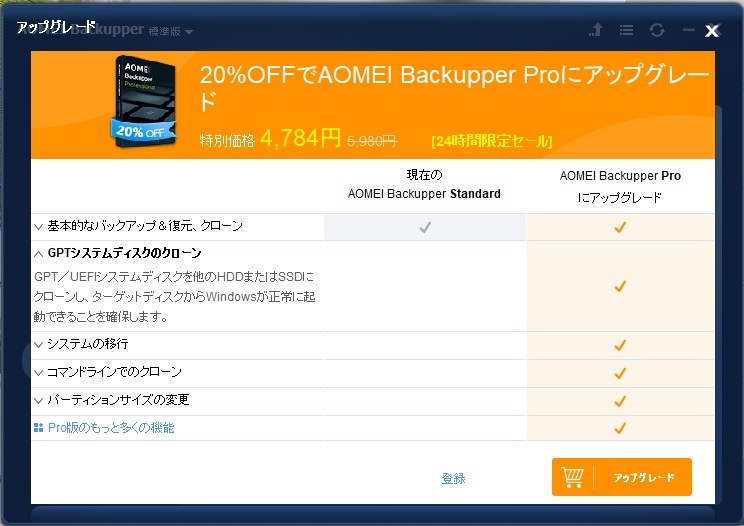Click the GPT／UEFI description paragraph
The image size is (744, 526).
pos(175,296)
